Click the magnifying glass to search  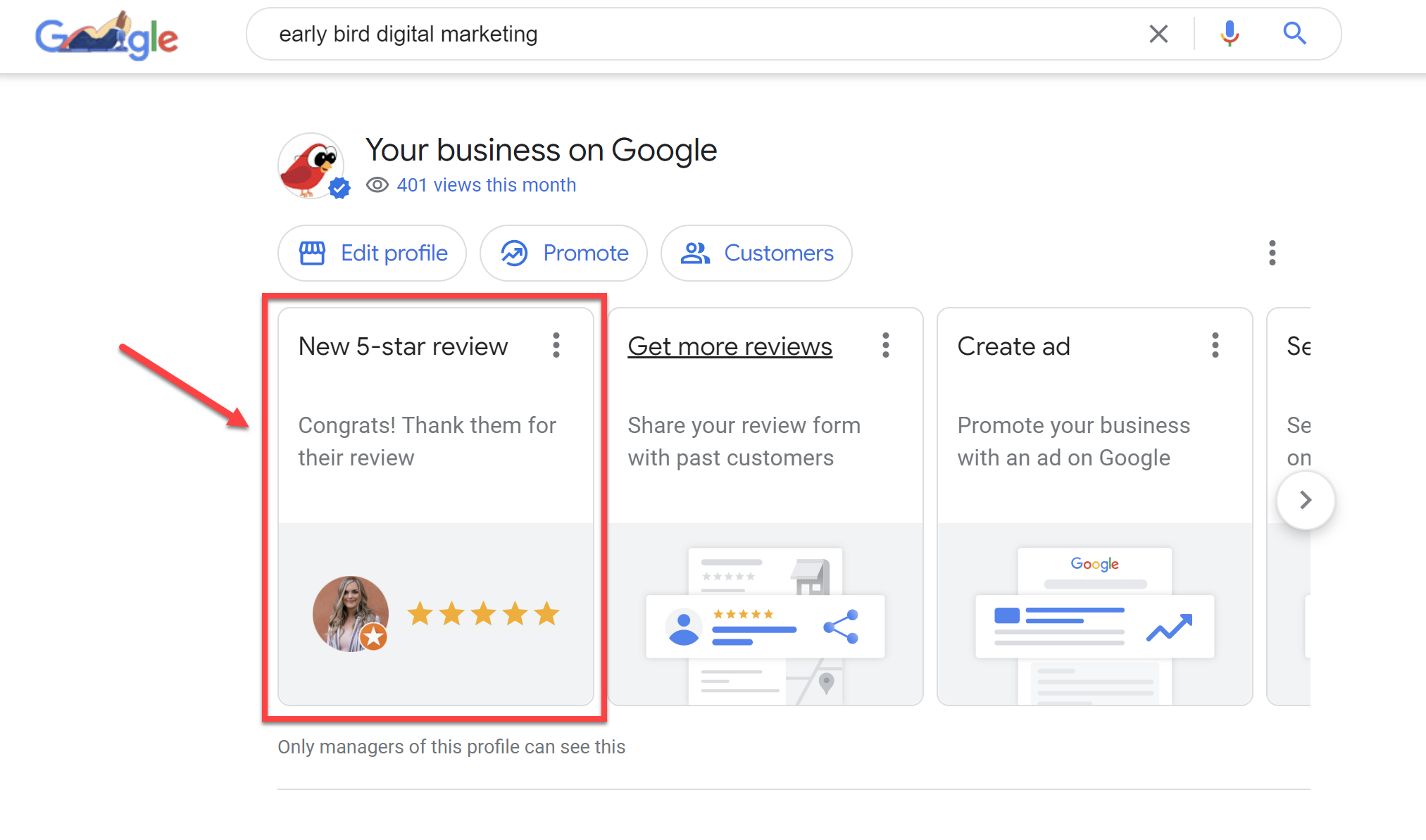(x=1294, y=33)
